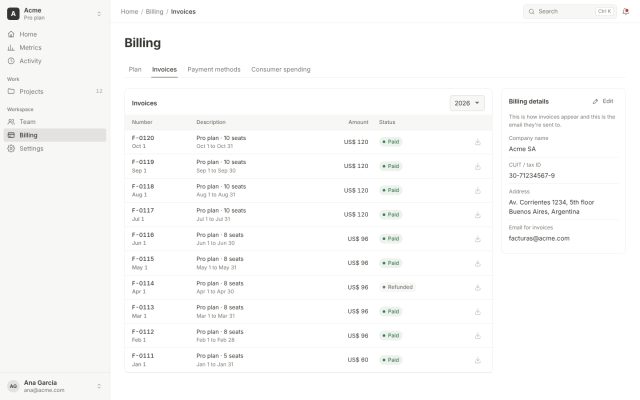Viewport: 640px width, 400px height.
Task: Download refunded invoice F-0114
Action: point(478,287)
